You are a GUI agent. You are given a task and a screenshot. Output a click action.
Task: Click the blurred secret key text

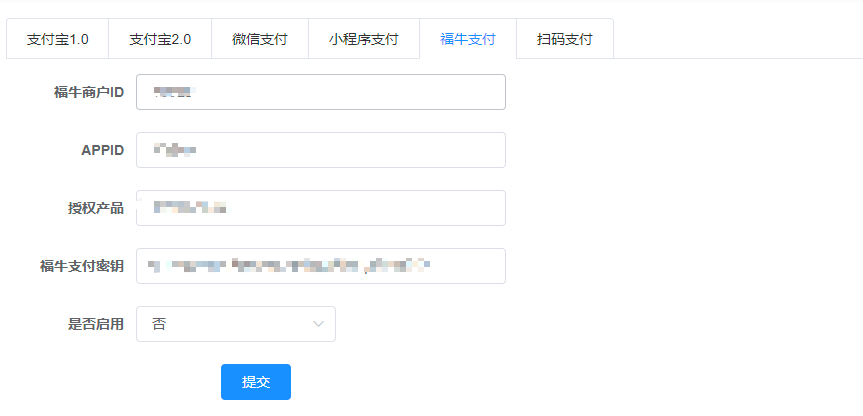288,266
